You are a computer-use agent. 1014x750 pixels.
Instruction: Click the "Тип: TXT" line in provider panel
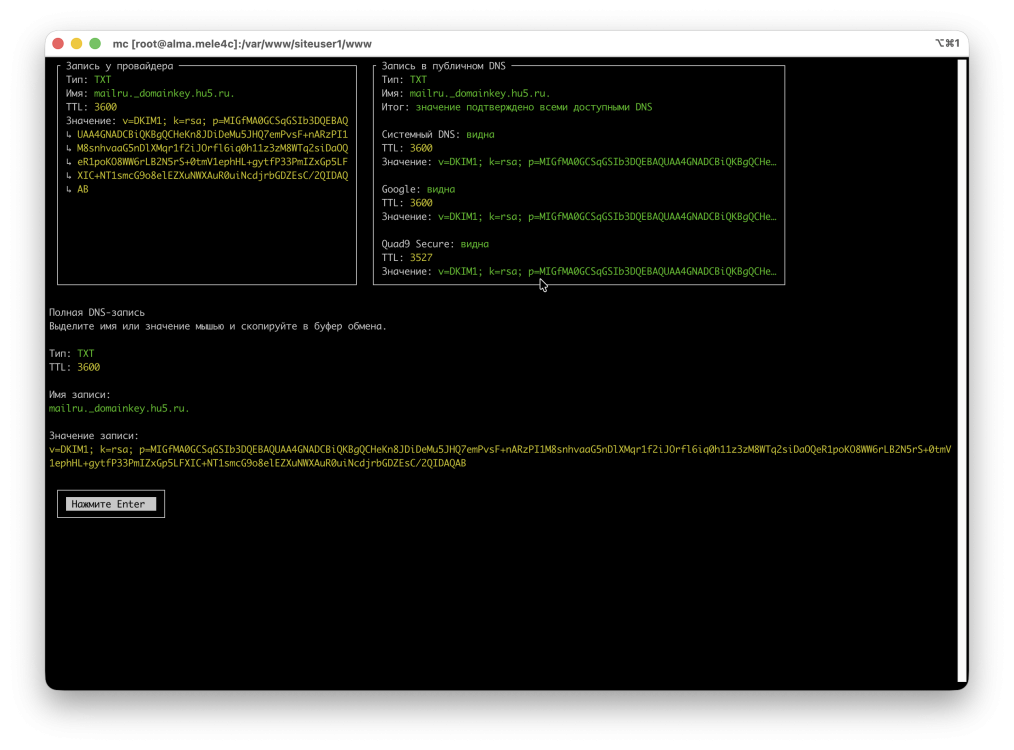[x=89, y=80]
